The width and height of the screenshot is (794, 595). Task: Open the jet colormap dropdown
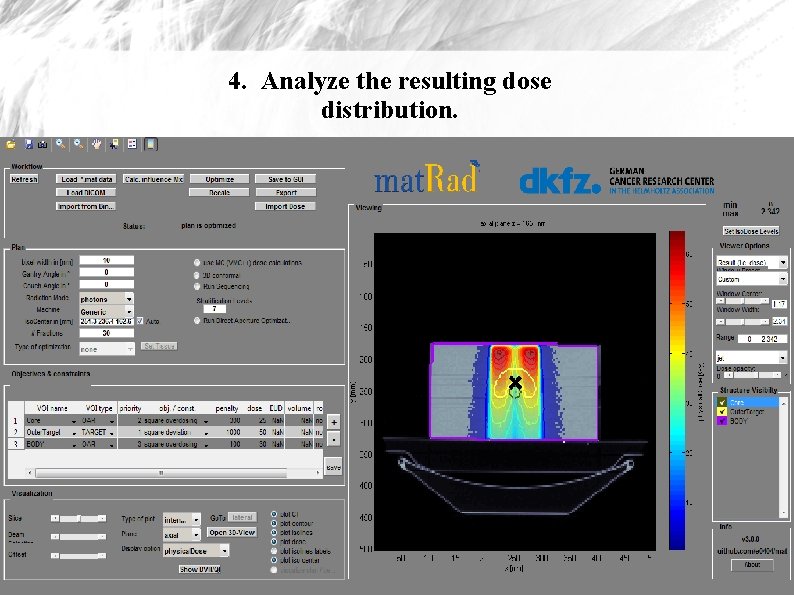pyautogui.click(x=751, y=358)
